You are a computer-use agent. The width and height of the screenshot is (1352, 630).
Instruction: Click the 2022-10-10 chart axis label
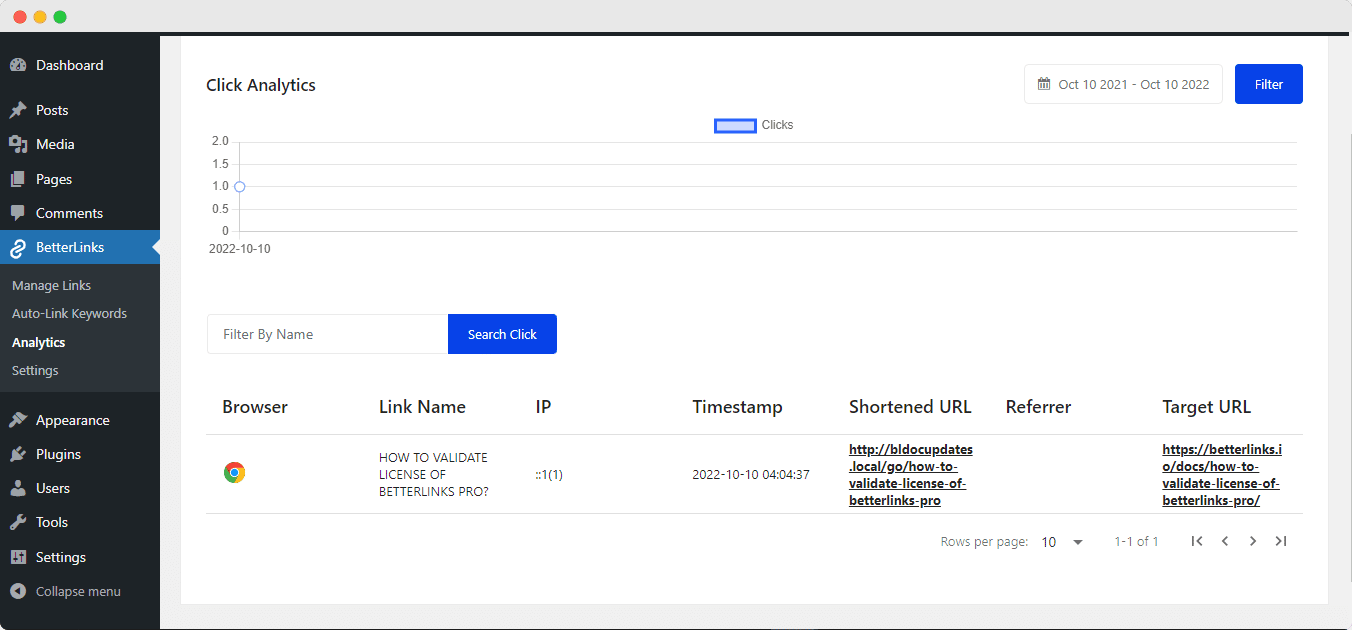point(239,249)
